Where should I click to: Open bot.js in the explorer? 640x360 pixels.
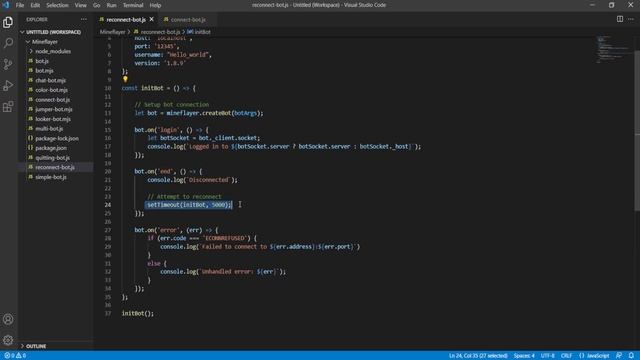(x=42, y=61)
